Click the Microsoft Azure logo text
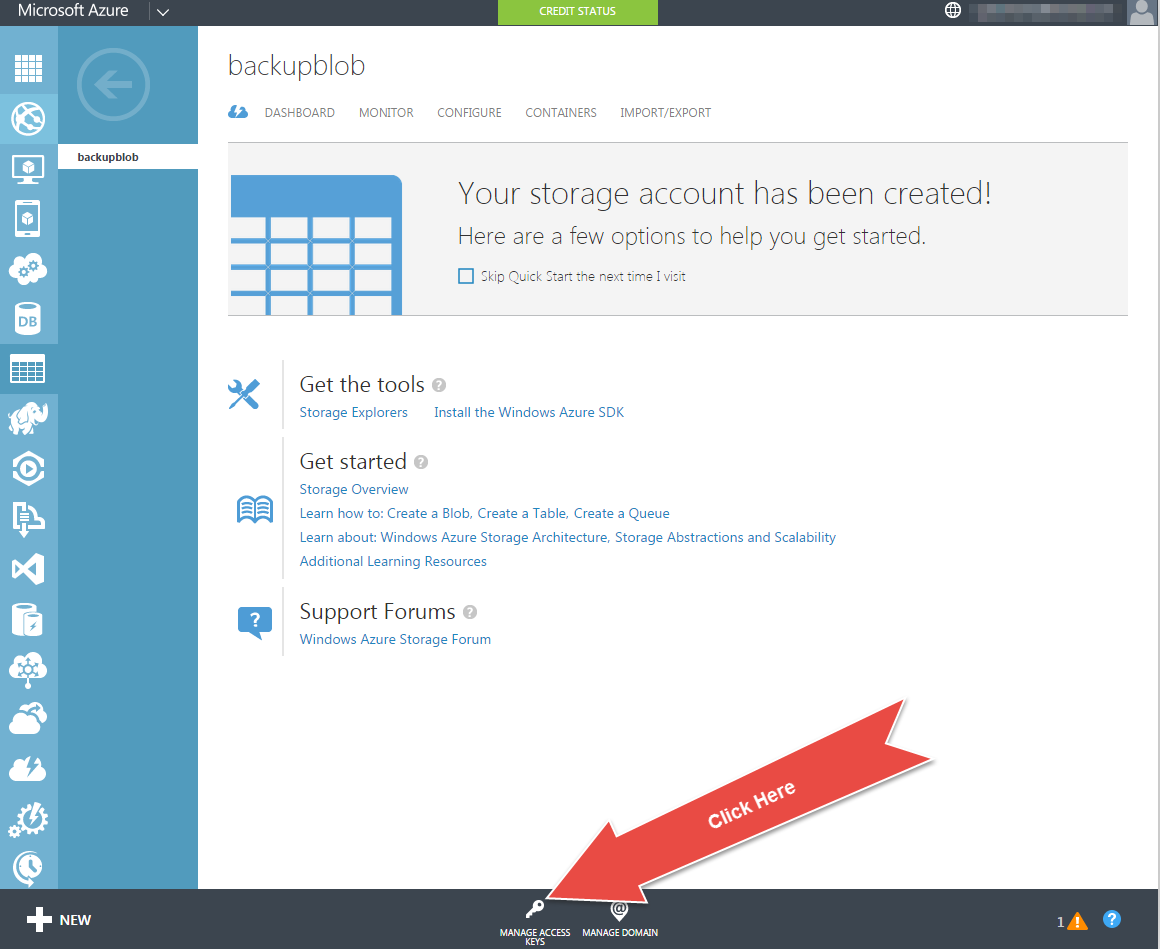This screenshot has height=949, width=1160. (73, 11)
